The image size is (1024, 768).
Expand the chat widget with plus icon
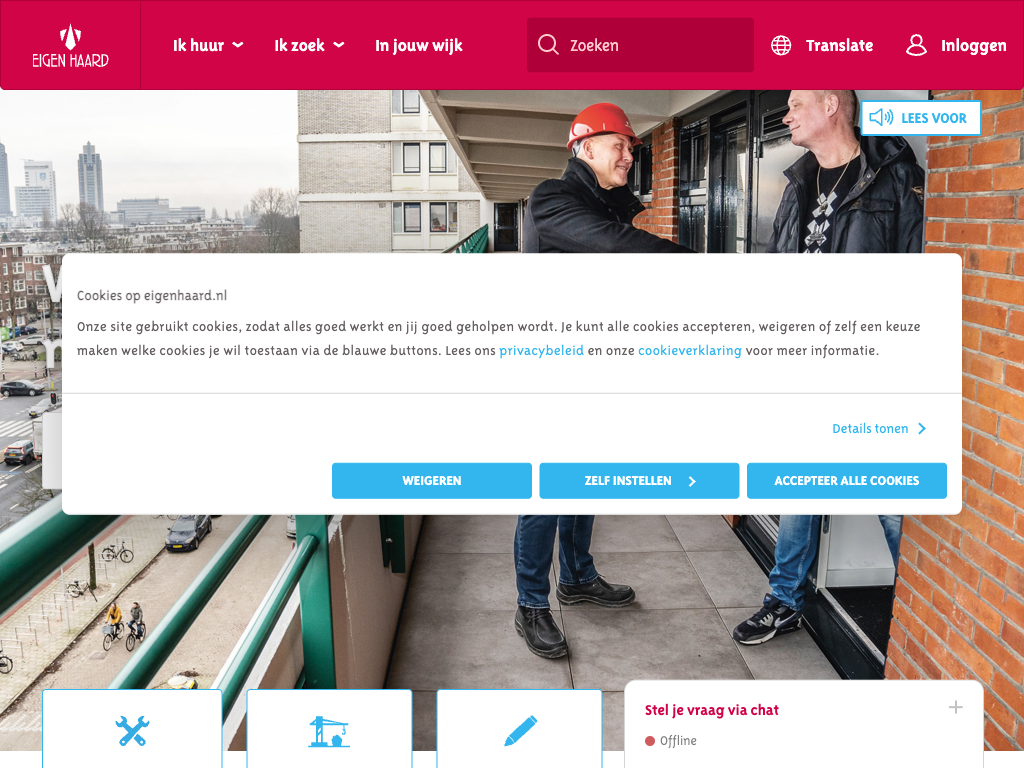[x=955, y=707]
